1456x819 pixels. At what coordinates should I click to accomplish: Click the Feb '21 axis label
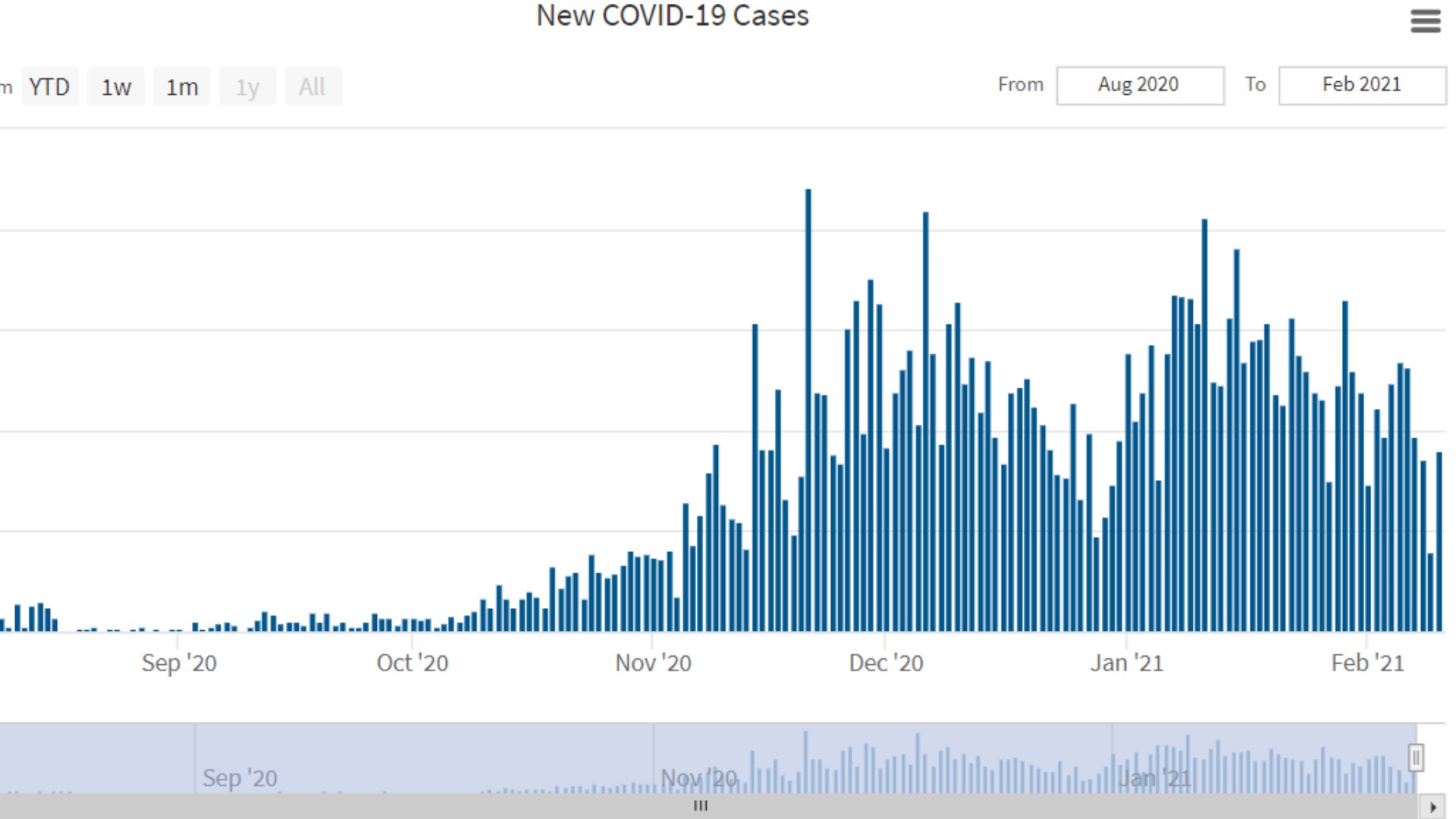(x=1367, y=664)
